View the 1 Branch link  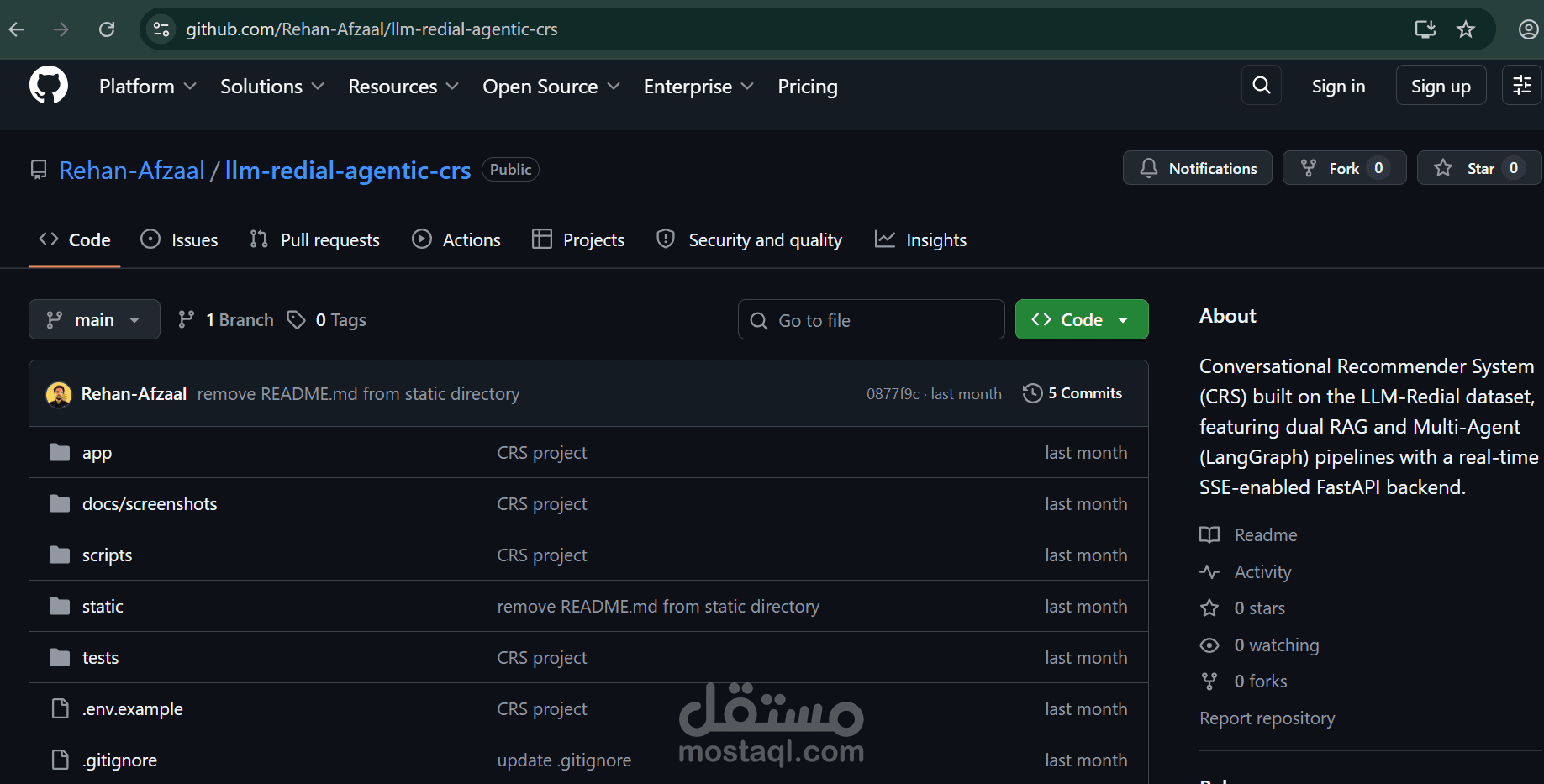click(226, 320)
